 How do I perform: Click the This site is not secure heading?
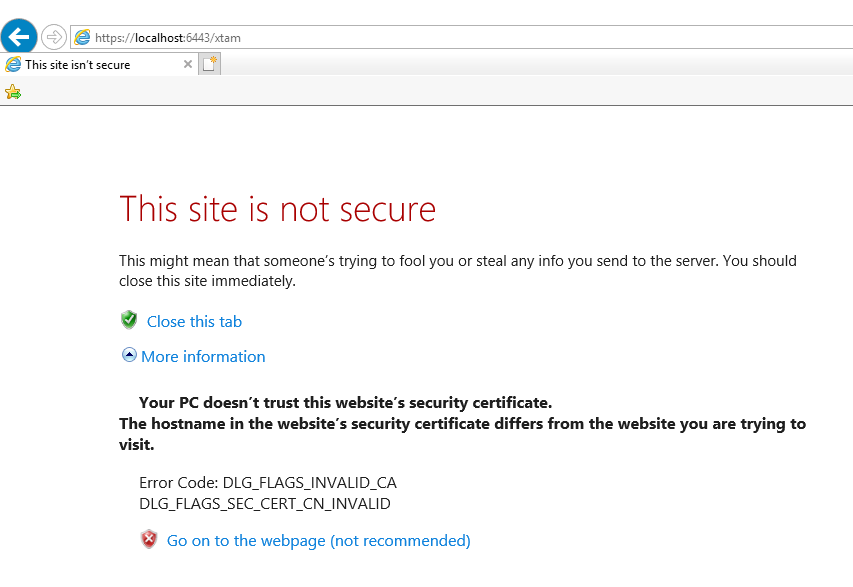click(x=277, y=210)
